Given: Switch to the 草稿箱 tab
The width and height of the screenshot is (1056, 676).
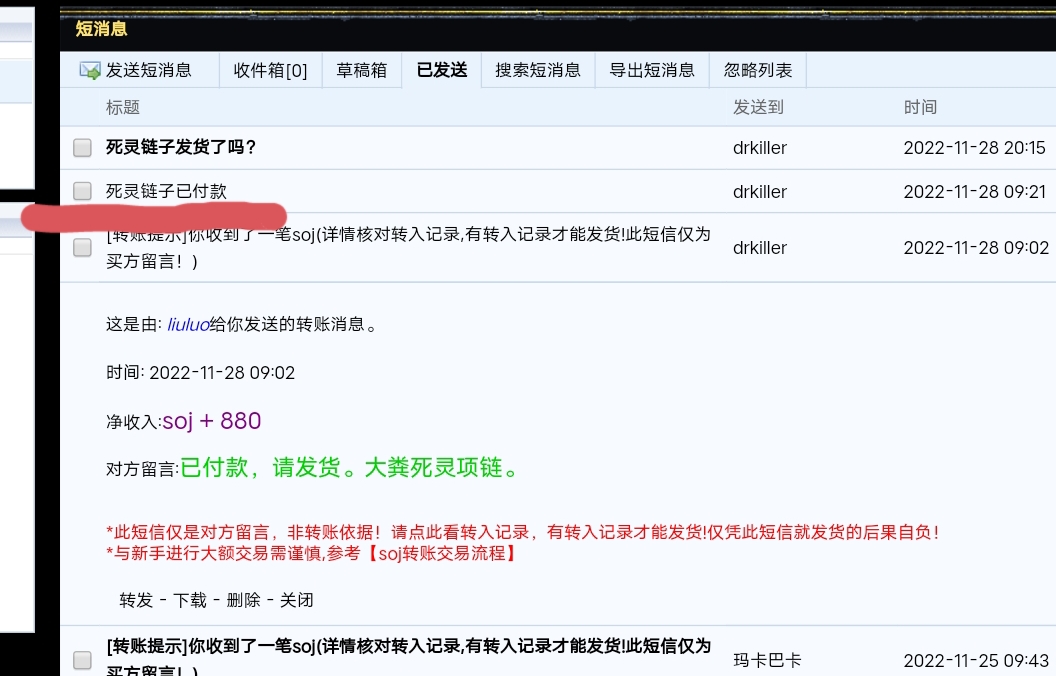Looking at the screenshot, I should [361, 70].
